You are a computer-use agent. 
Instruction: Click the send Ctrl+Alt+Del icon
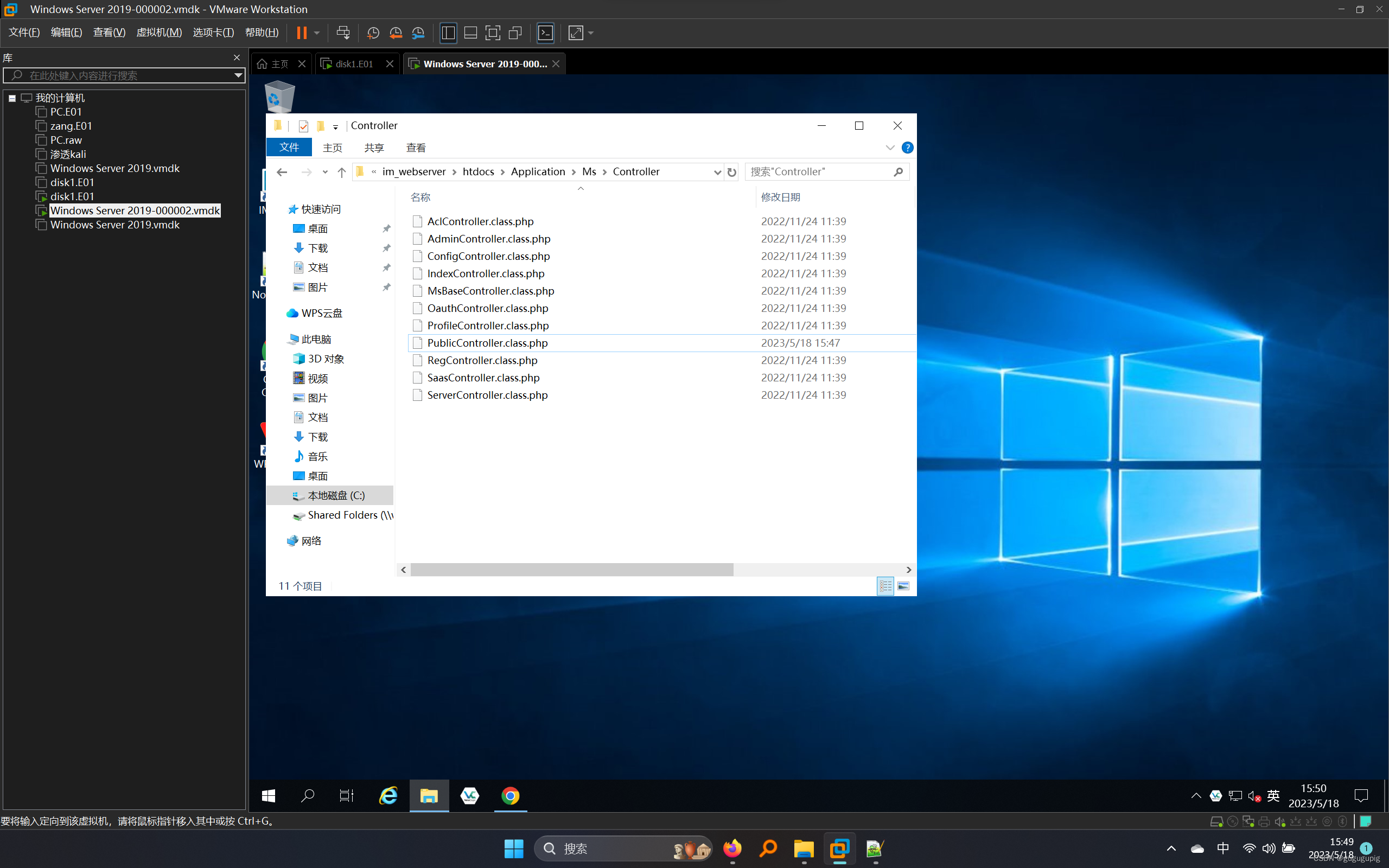[343, 33]
